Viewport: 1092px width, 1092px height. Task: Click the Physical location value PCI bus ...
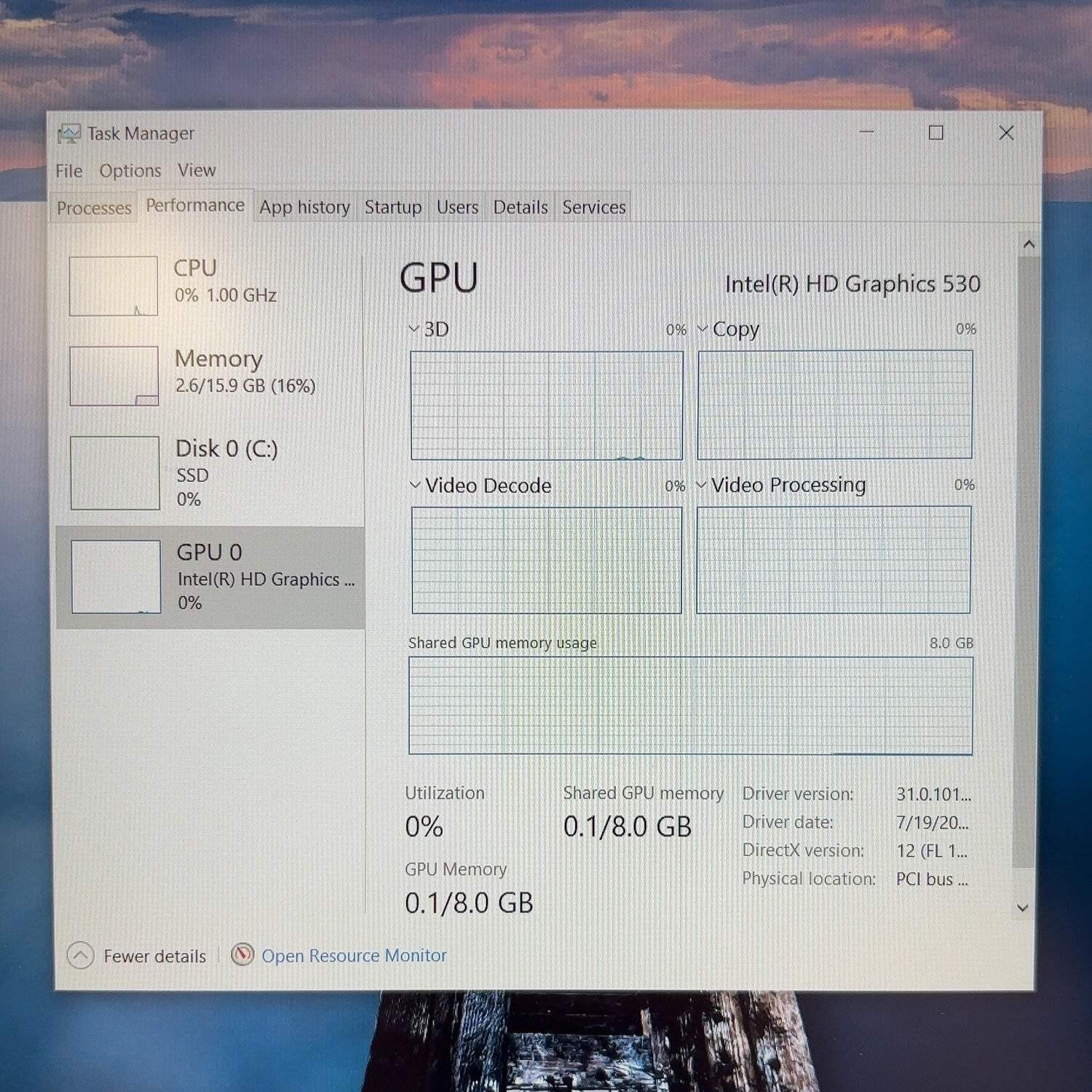932,879
